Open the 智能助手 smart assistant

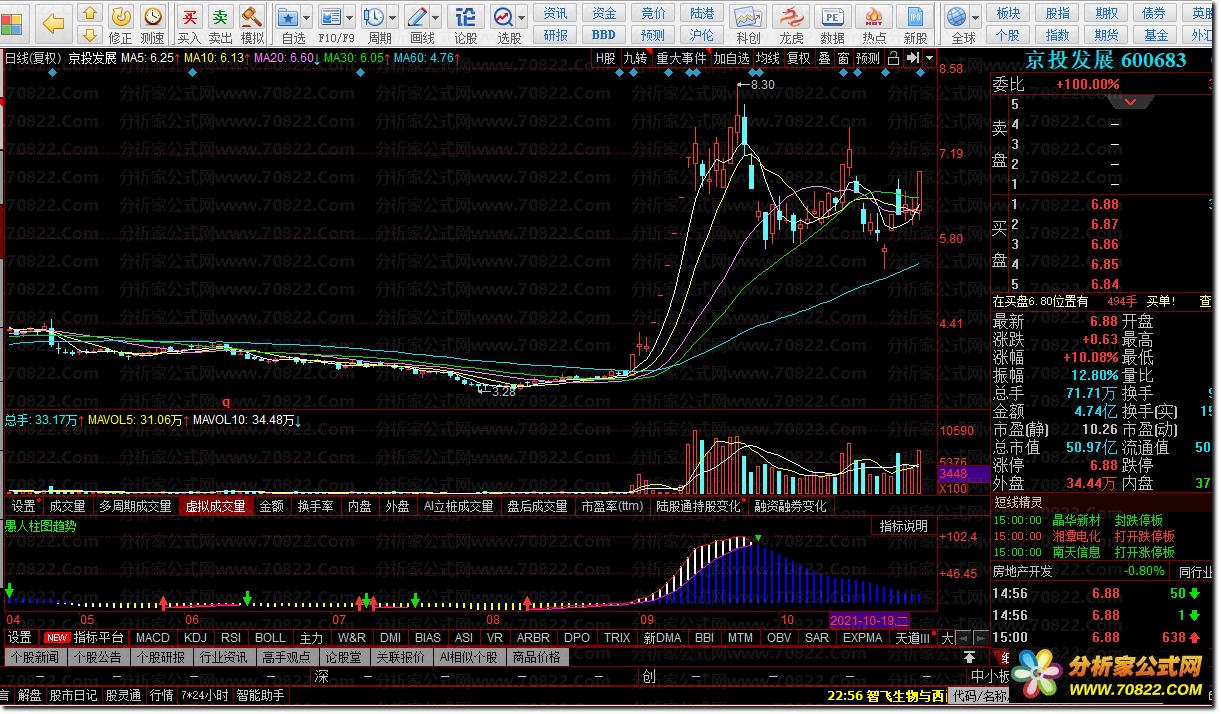tap(260, 695)
